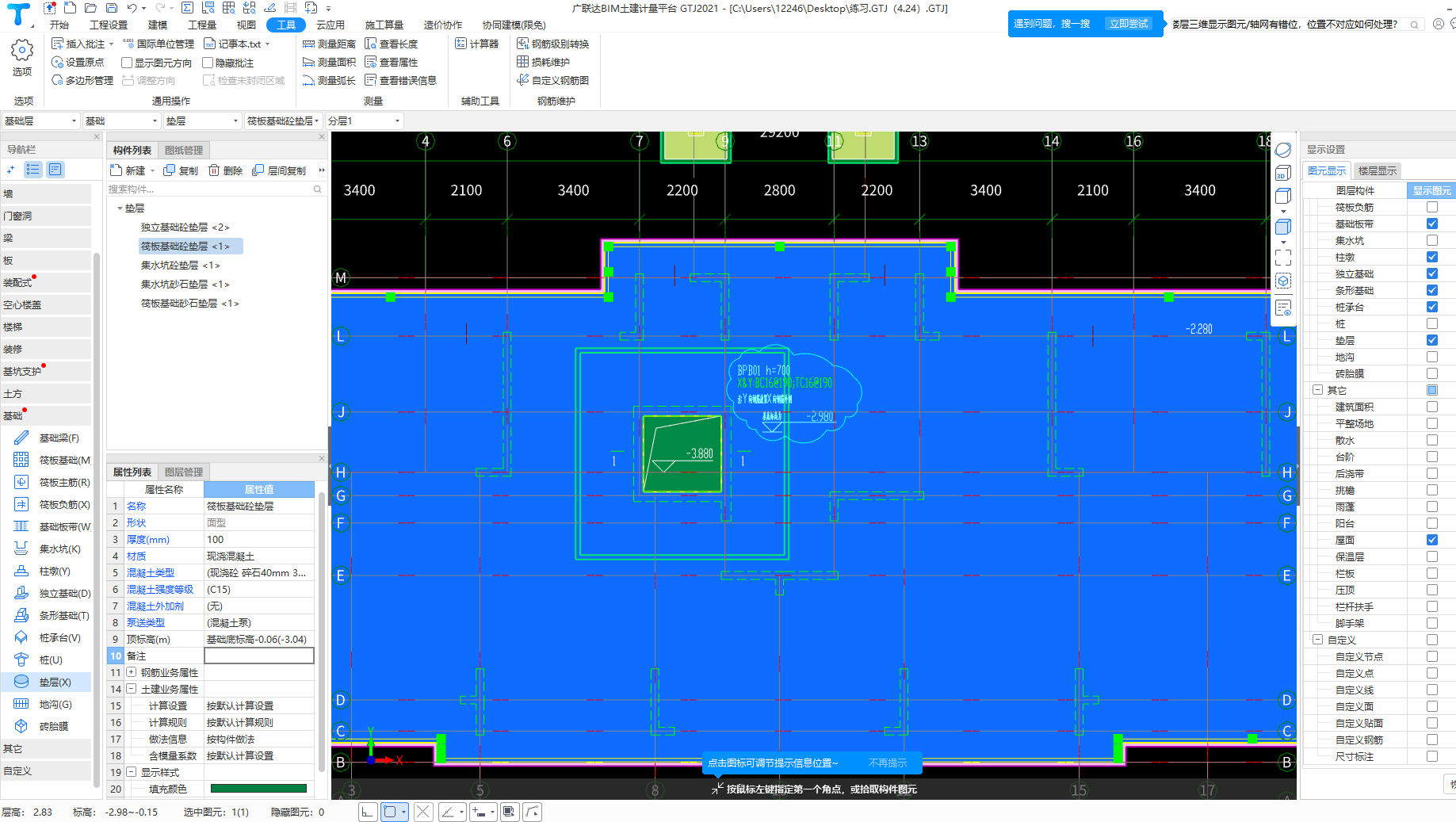Collapse the 垫层 tree node
This screenshot has height=822, width=1456.
click(x=120, y=208)
